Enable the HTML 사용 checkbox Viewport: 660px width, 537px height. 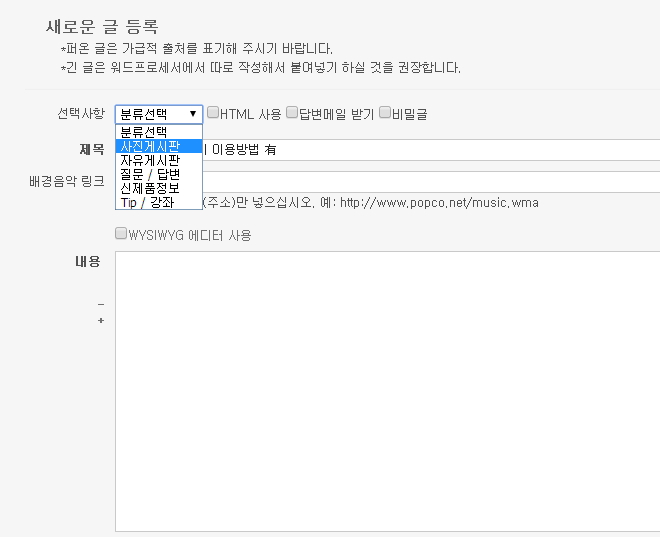[x=213, y=113]
